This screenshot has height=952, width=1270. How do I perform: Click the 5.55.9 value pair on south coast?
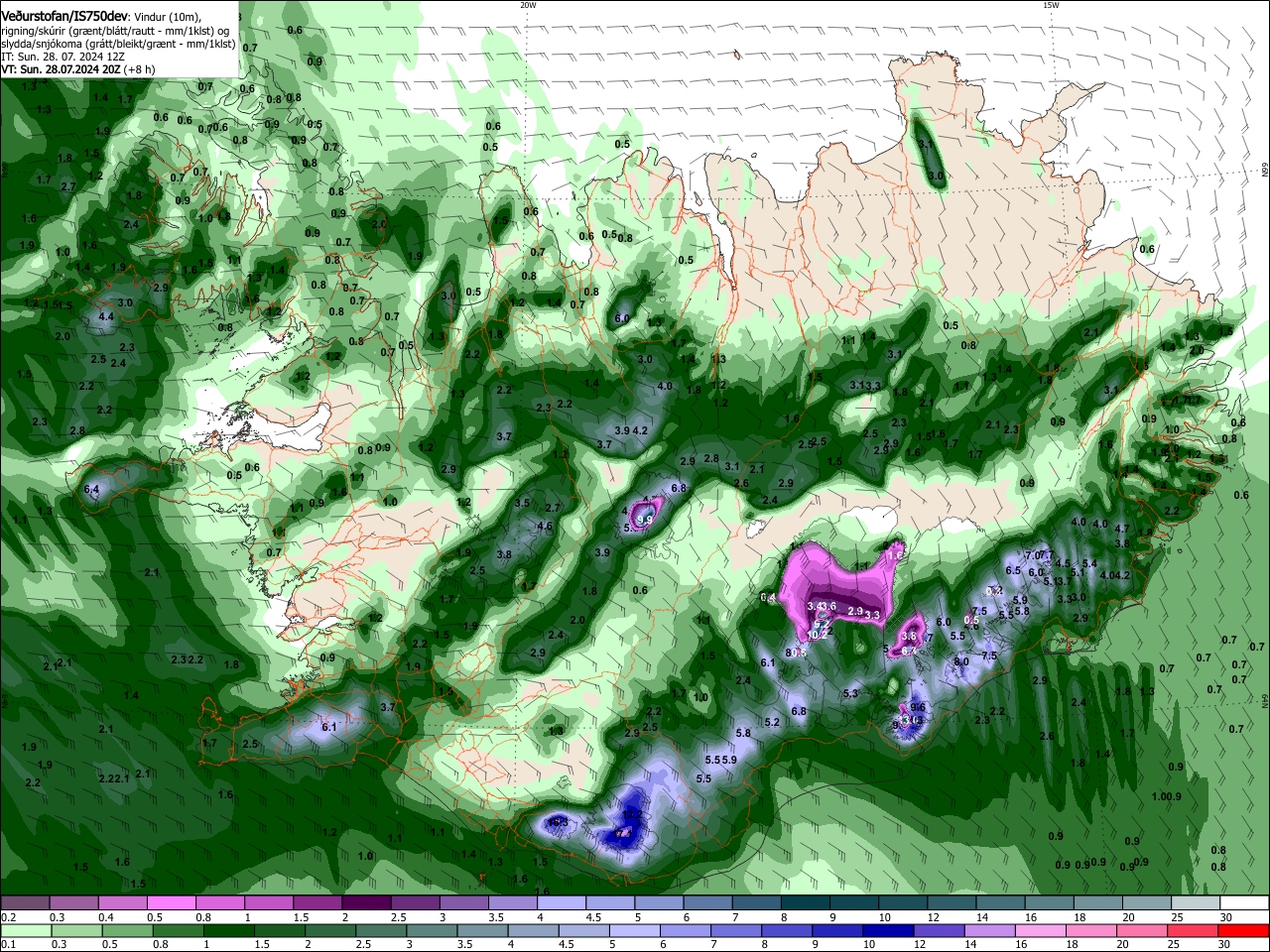tap(720, 760)
